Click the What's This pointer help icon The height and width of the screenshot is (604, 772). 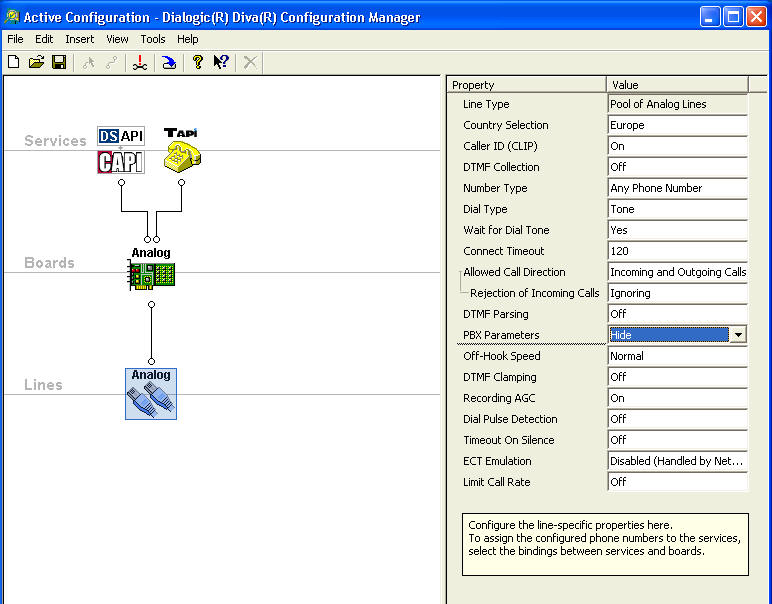click(221, 62)
